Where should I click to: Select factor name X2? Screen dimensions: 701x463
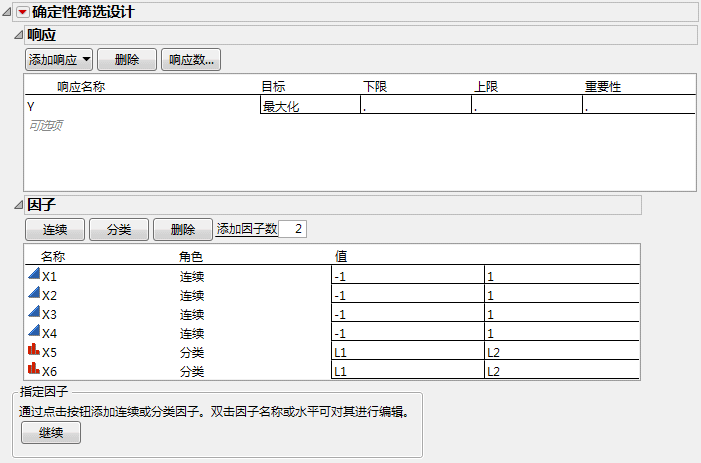click(49, 295)
